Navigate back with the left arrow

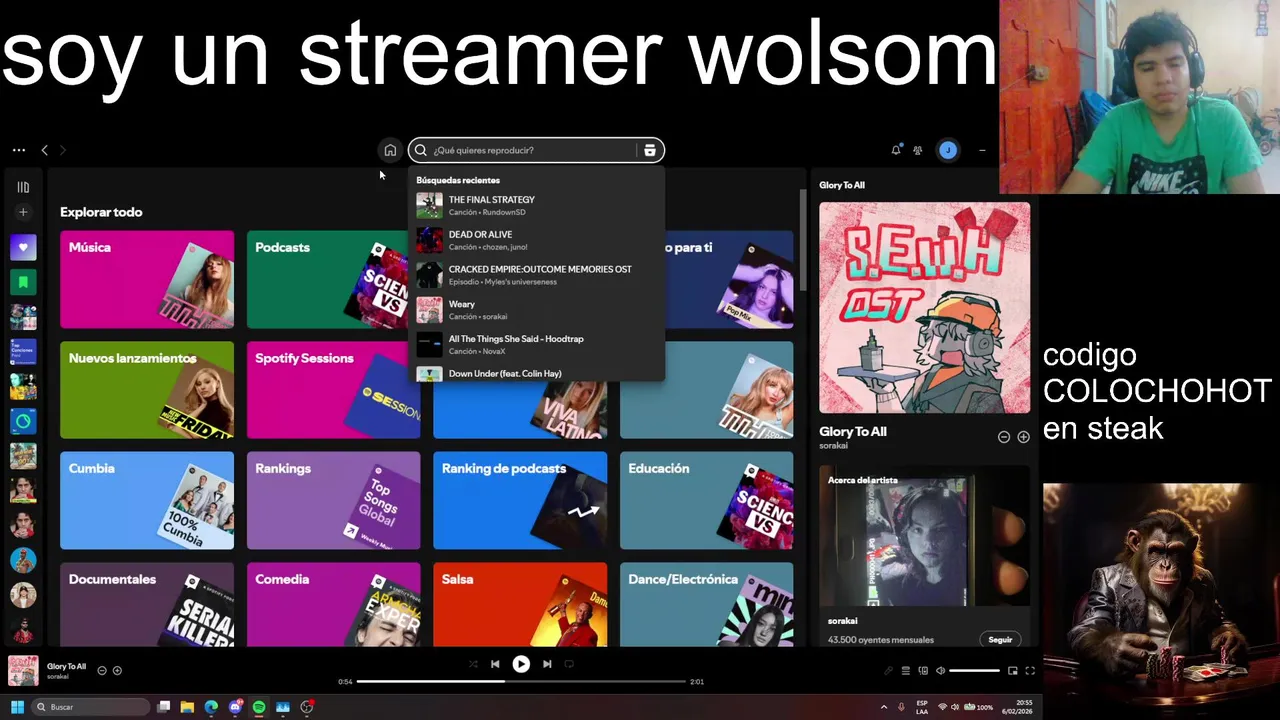pos(44,150)
